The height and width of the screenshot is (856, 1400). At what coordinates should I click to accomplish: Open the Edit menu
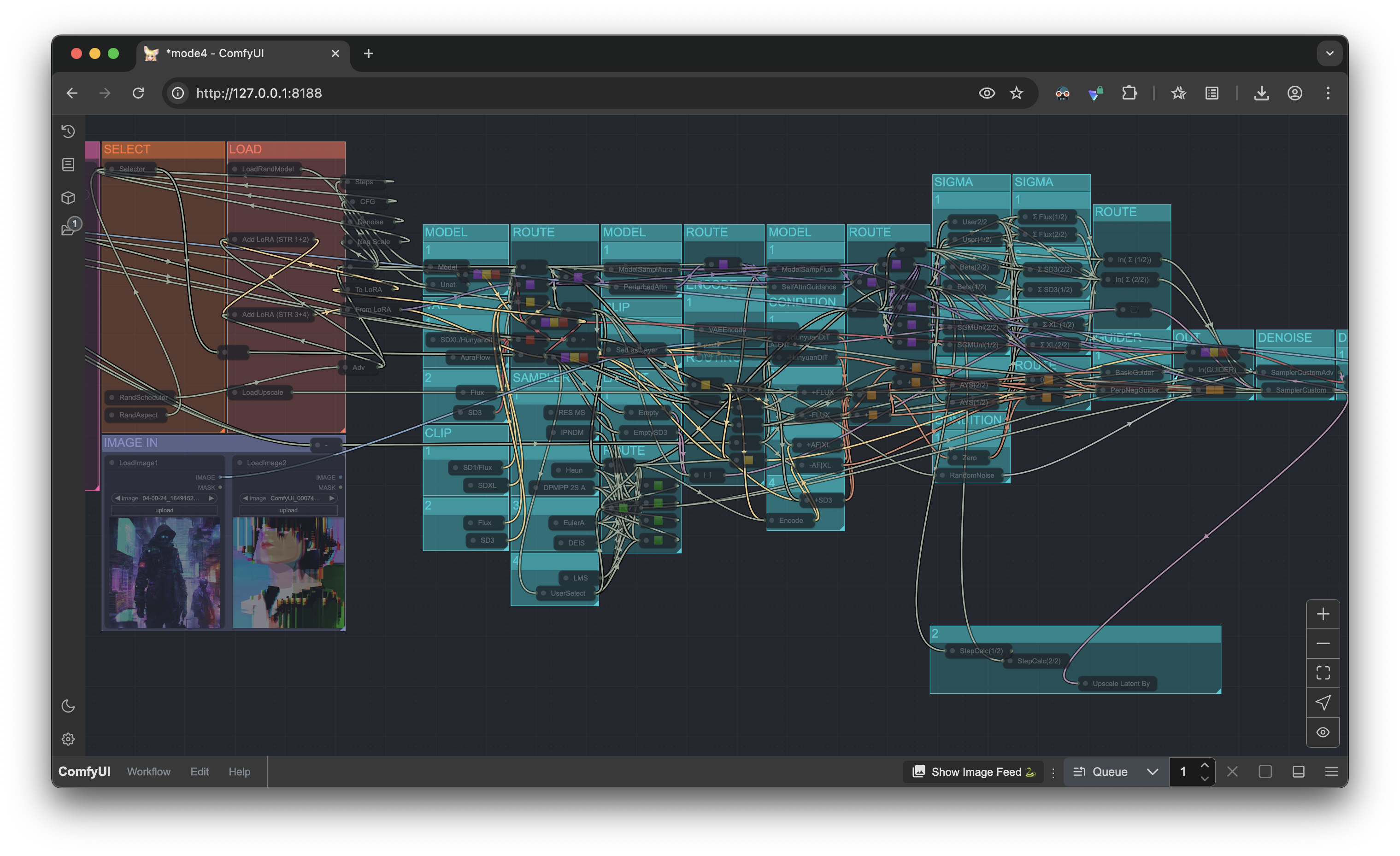click(x=200, y=771)
